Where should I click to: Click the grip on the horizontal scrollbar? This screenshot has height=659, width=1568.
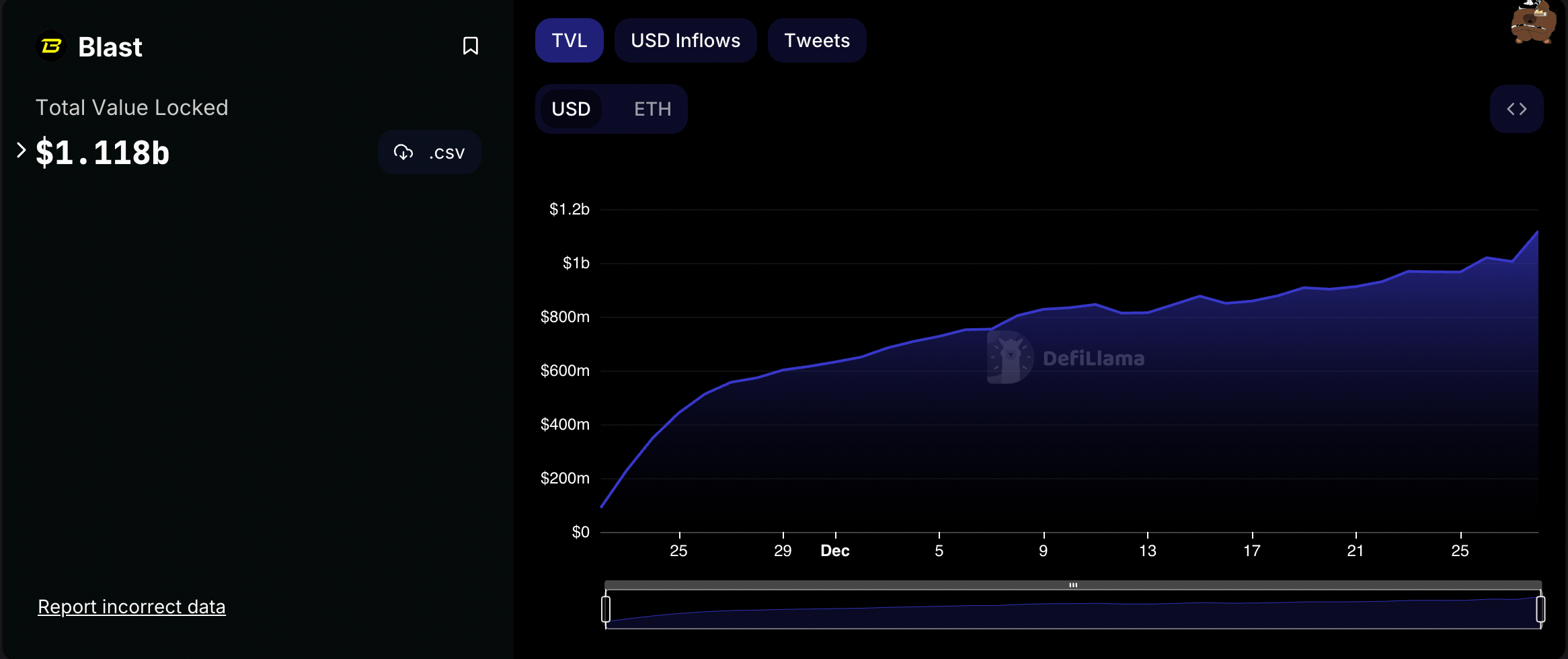1074,584
